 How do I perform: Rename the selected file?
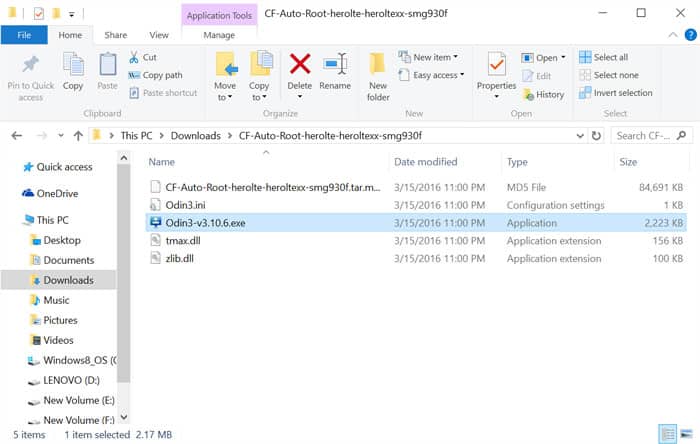pyautogui.click(x=335, y=71)
